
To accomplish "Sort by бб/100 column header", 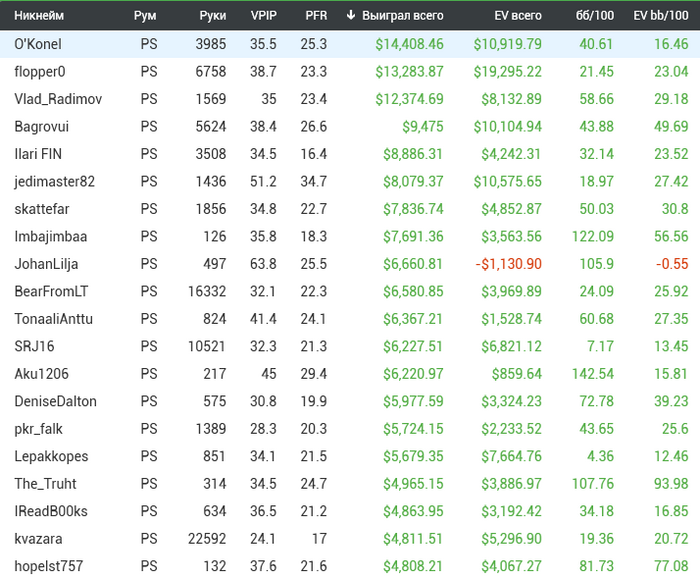I will coord(595,16).
